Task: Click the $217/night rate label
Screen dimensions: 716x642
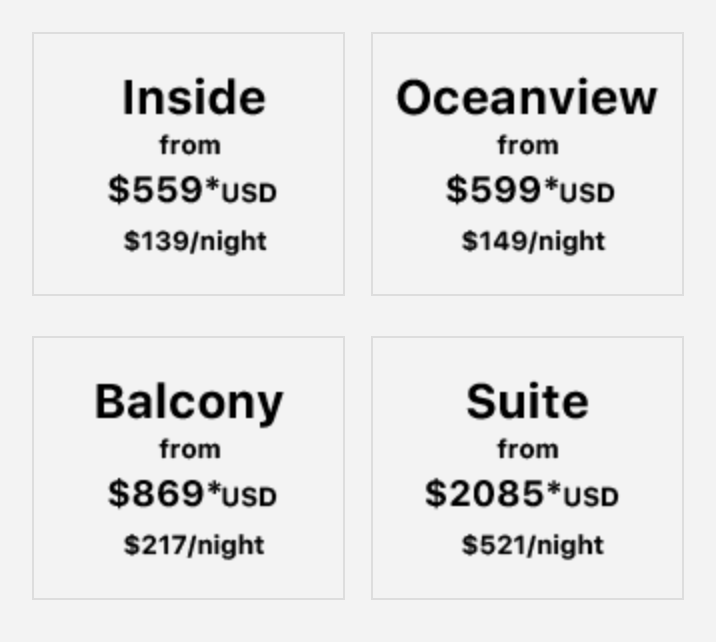Action: pyautogui.click(x=194, y=546)
